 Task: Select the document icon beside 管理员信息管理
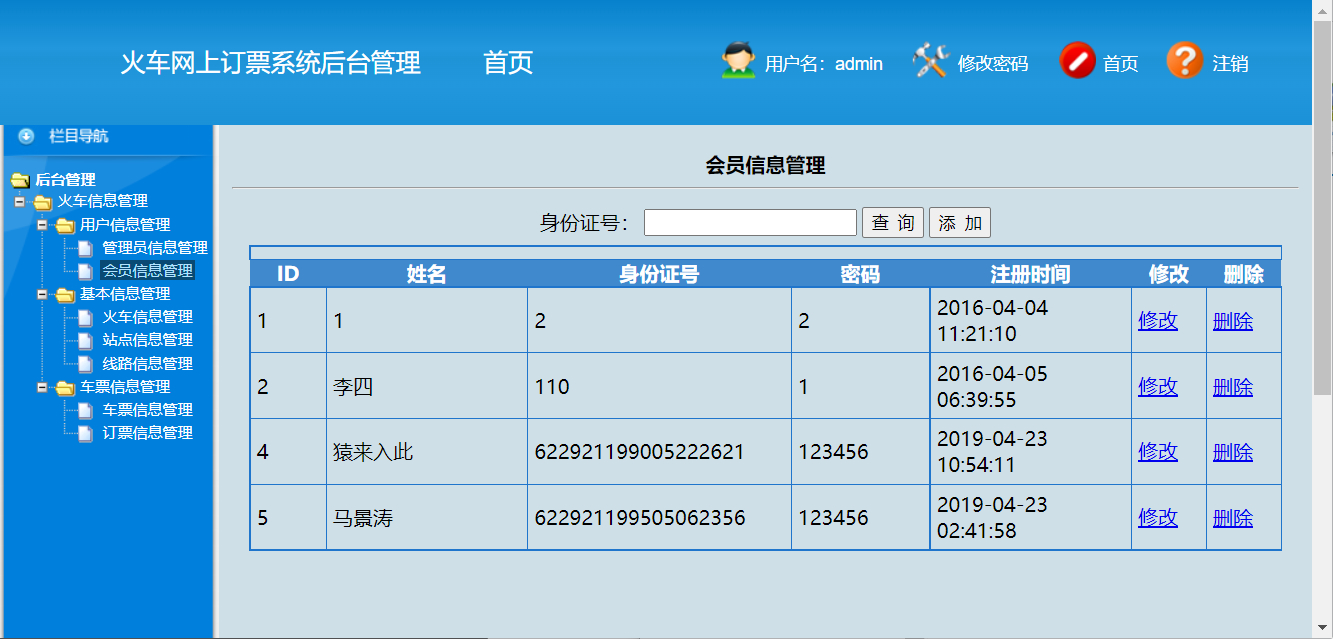coord(85,247)
